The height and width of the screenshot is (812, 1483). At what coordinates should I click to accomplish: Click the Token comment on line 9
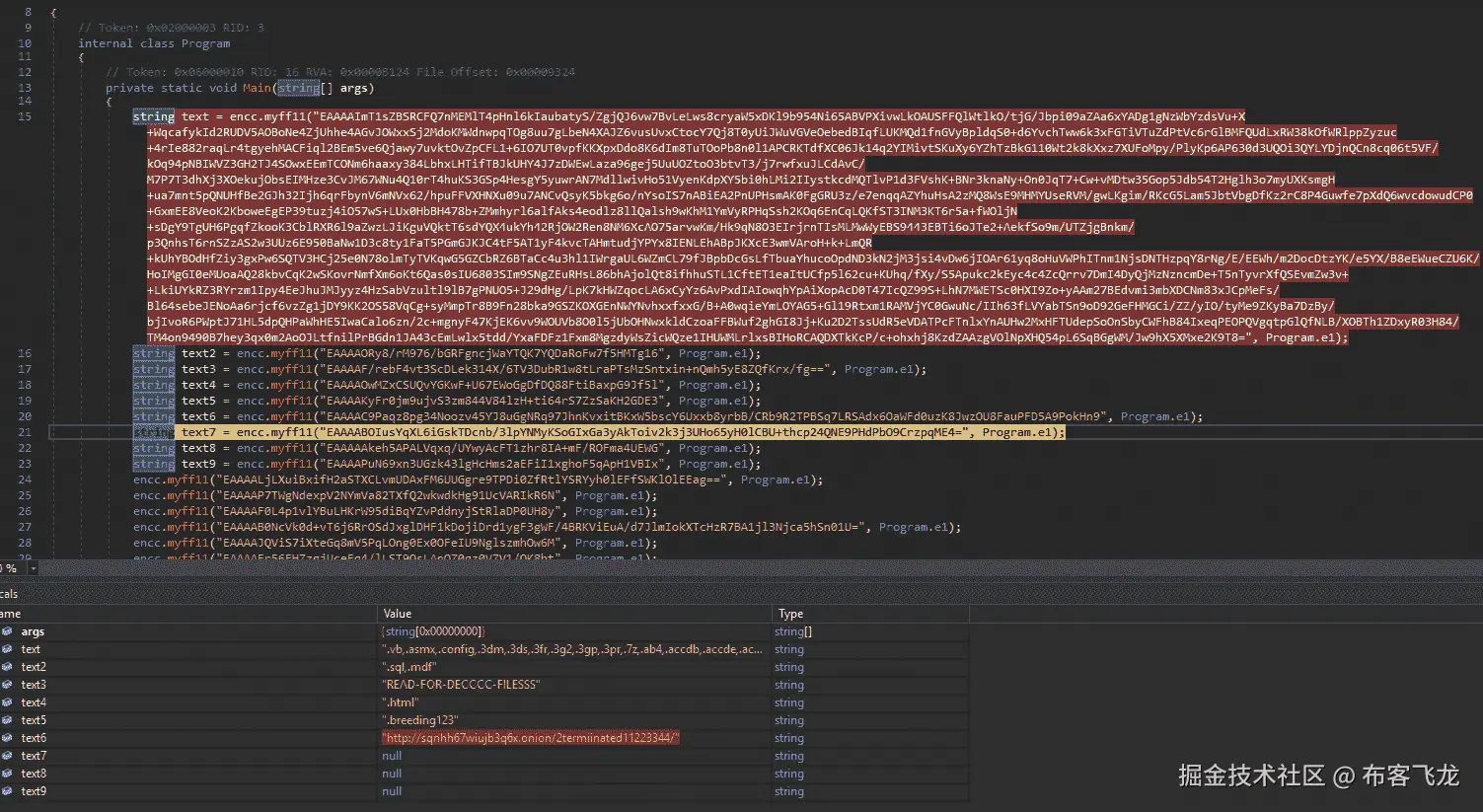coord(171,28)
